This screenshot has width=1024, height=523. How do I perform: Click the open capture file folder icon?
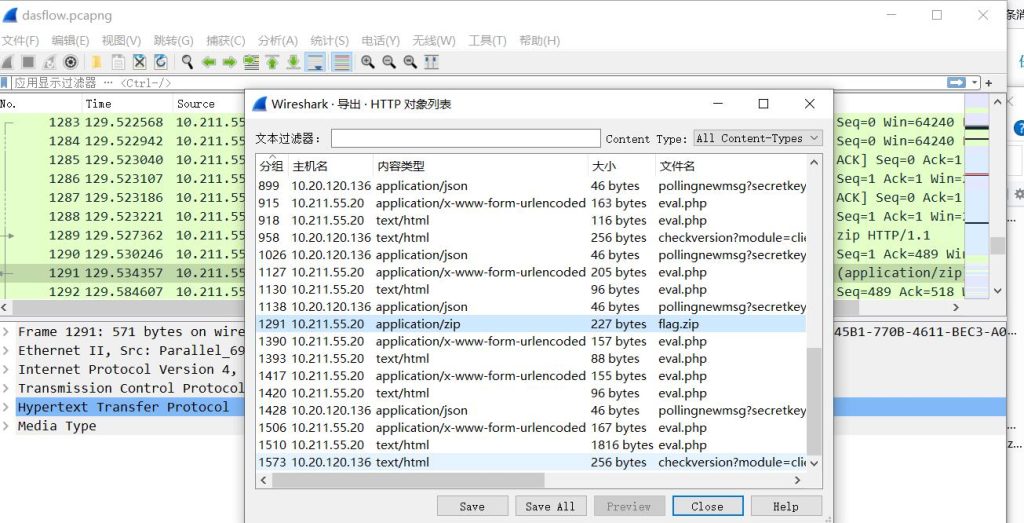(97, 62)
